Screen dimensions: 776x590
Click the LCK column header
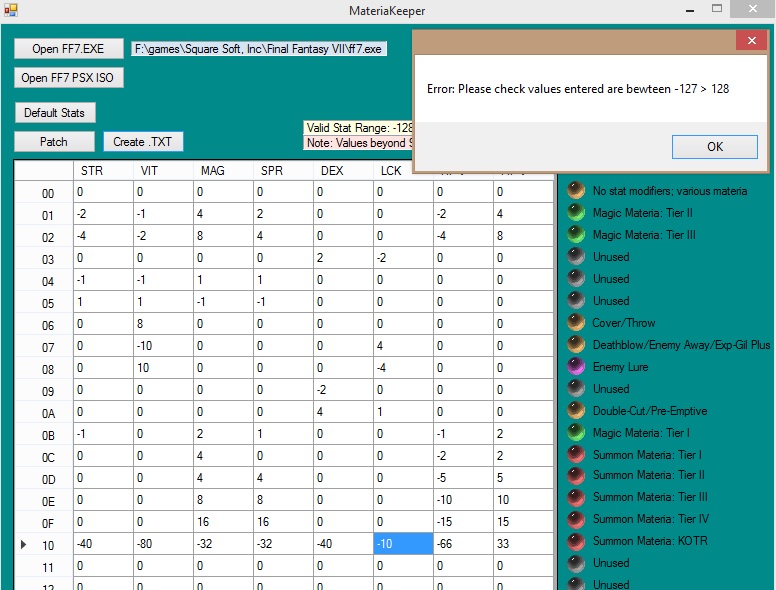(x=393, y=170)
